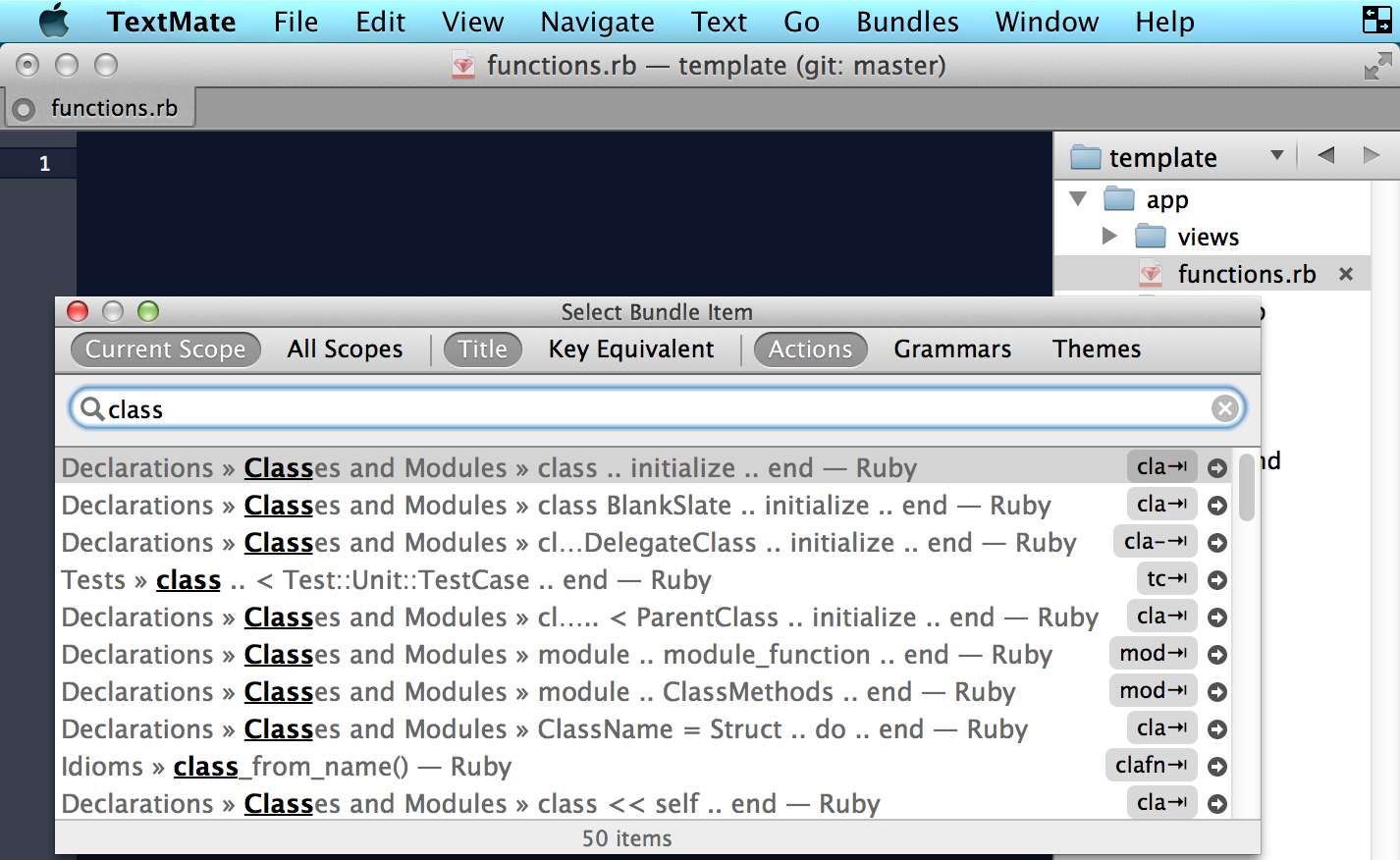Select class .. initialize .. end item
Viewport: 1400px width, 860px height.
coord(643,468)
